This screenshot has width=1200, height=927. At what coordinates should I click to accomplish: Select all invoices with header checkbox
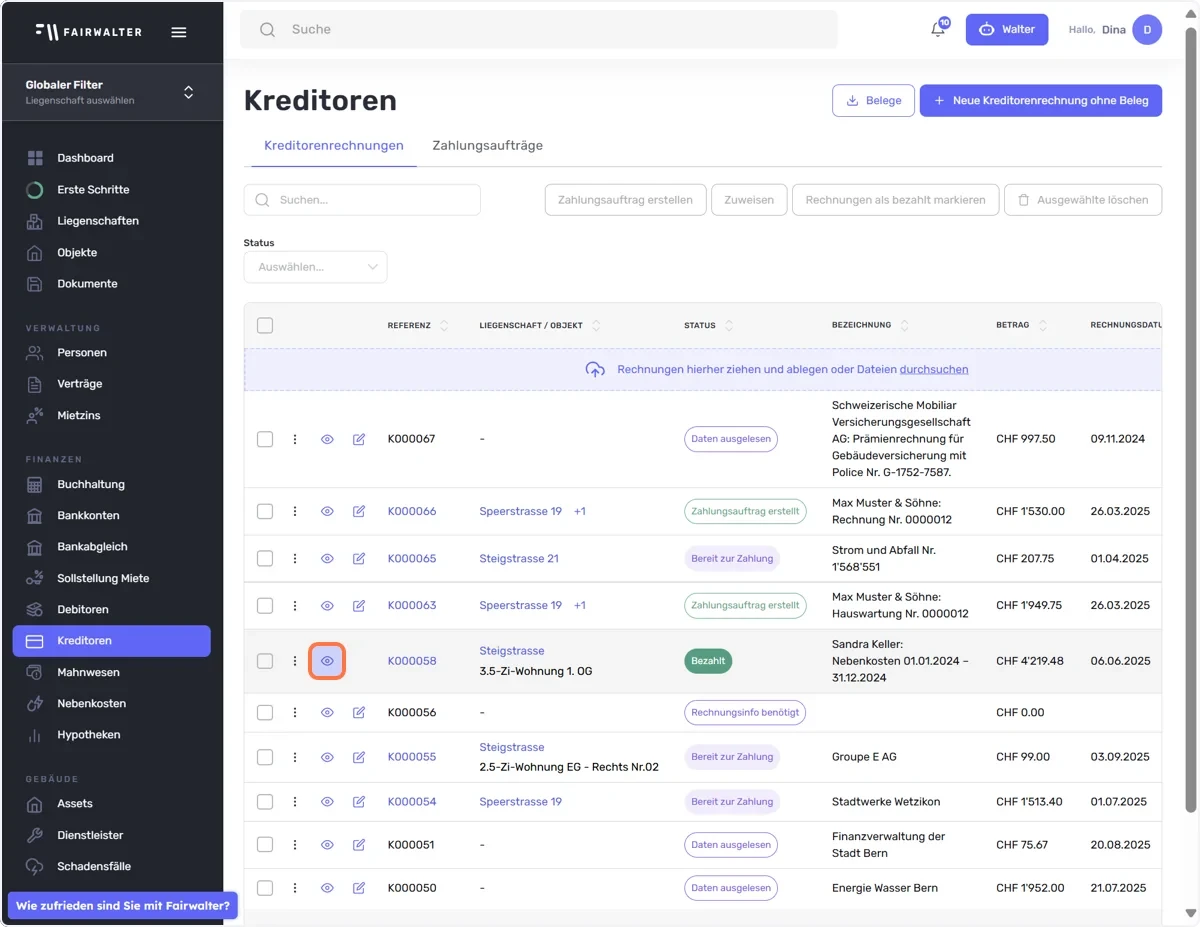click(265, 325)
